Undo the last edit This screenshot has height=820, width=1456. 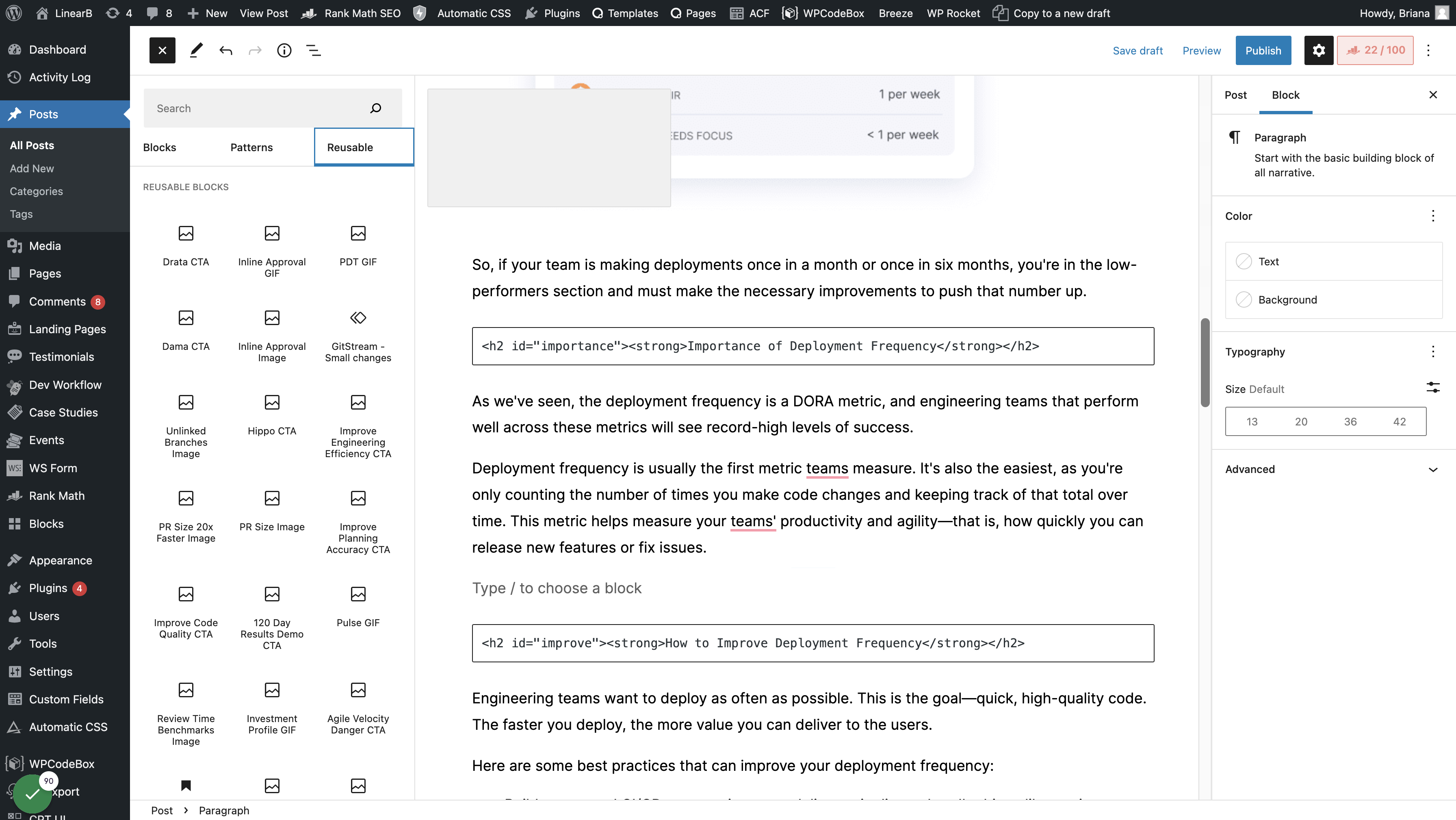[x=225, y=50]
